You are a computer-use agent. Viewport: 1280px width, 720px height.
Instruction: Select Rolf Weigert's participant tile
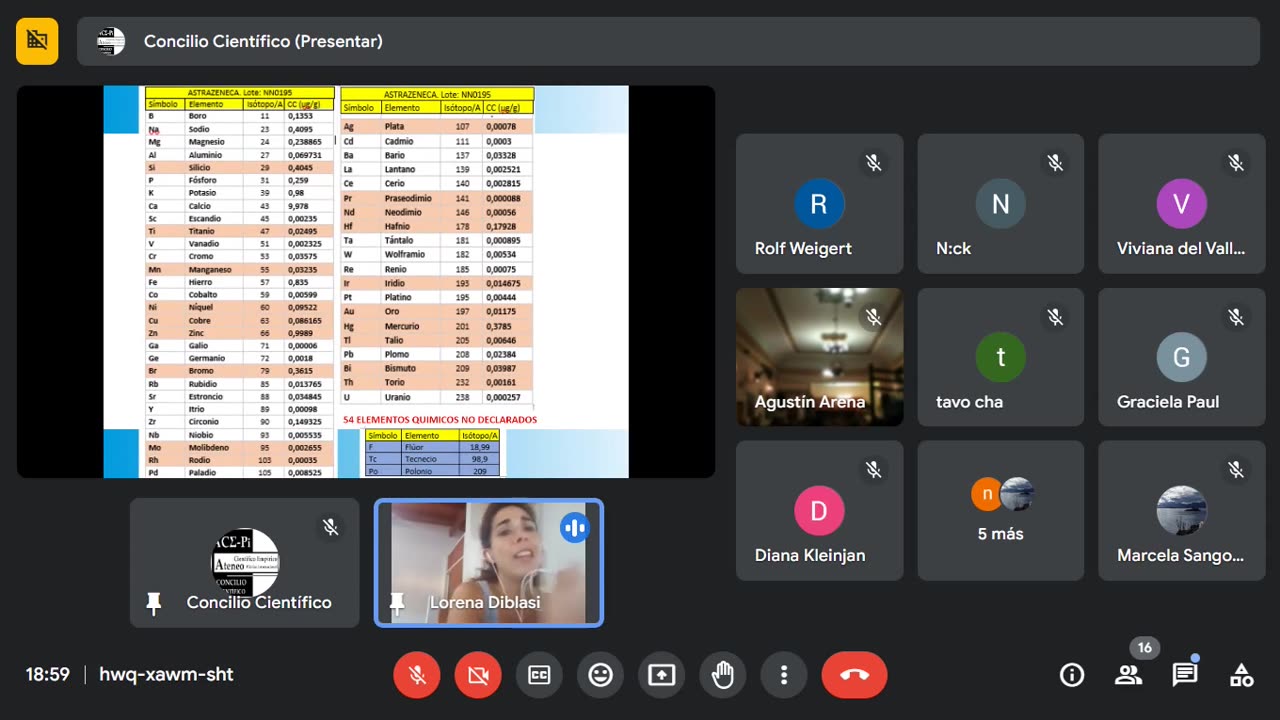pos(819,204)
